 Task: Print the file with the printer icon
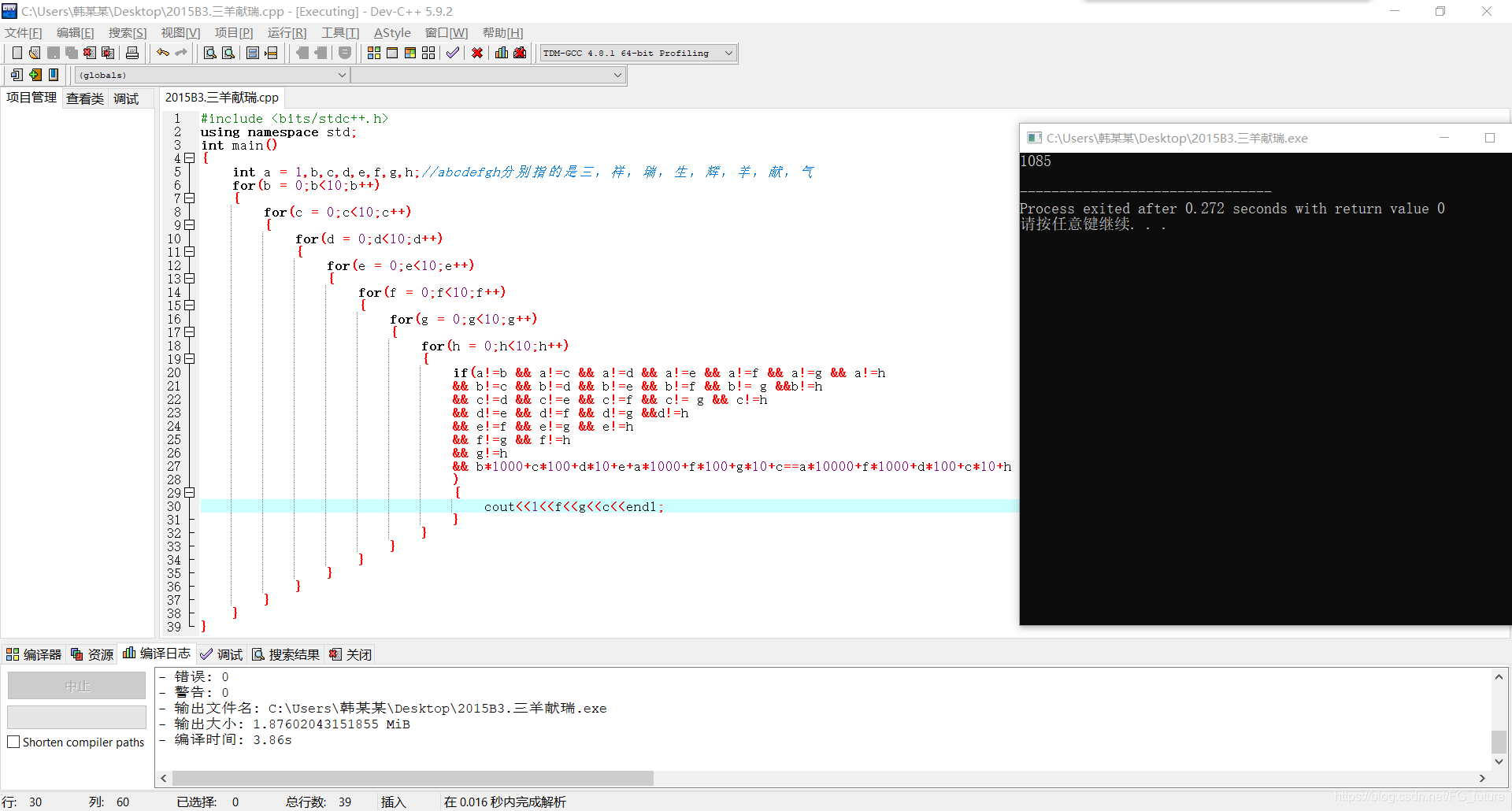pos(132,53)
